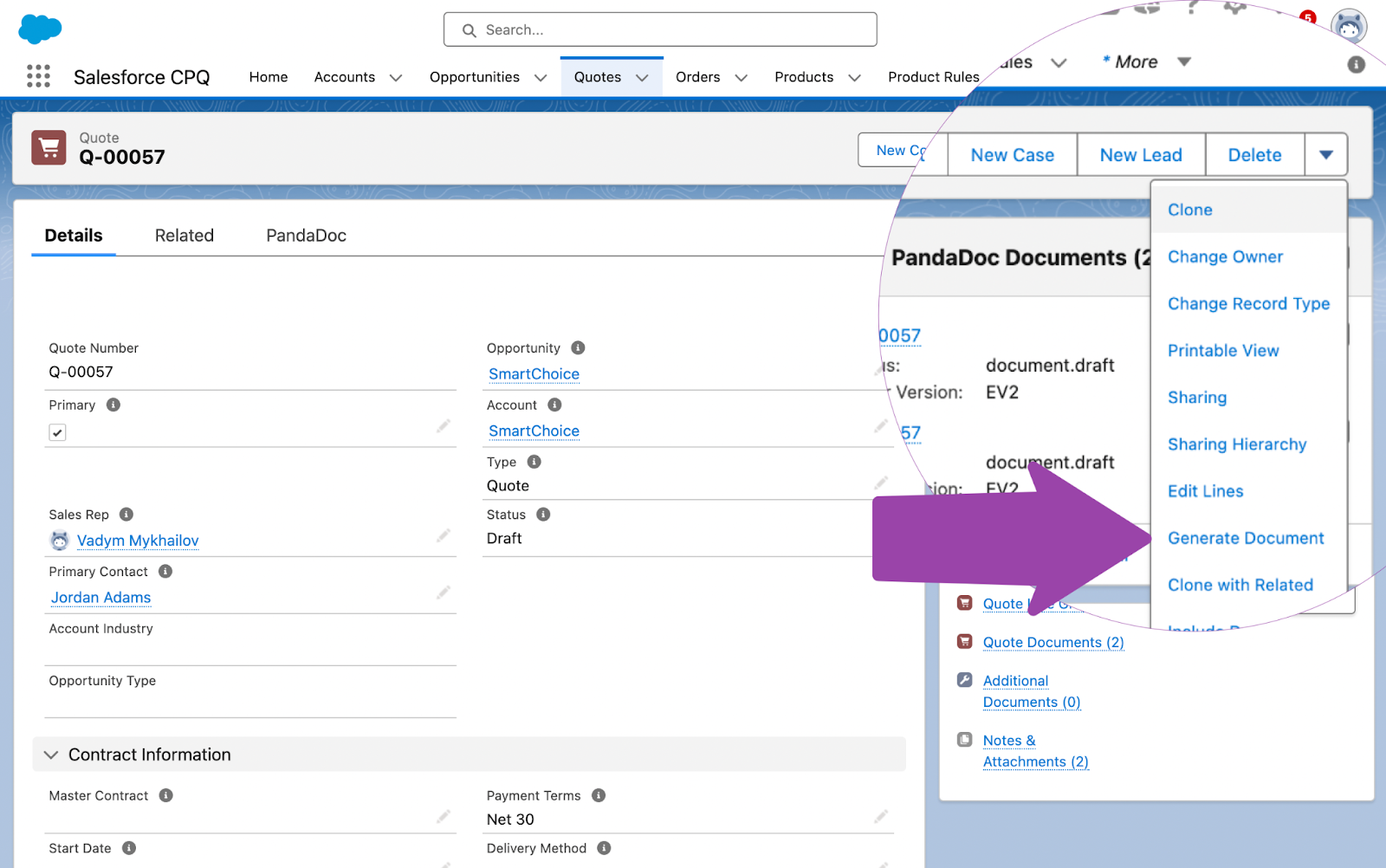Click the info icon beside Opportunity
Image resolution: width=1386 pixels, height=868 pixels.
coord(578,347)
